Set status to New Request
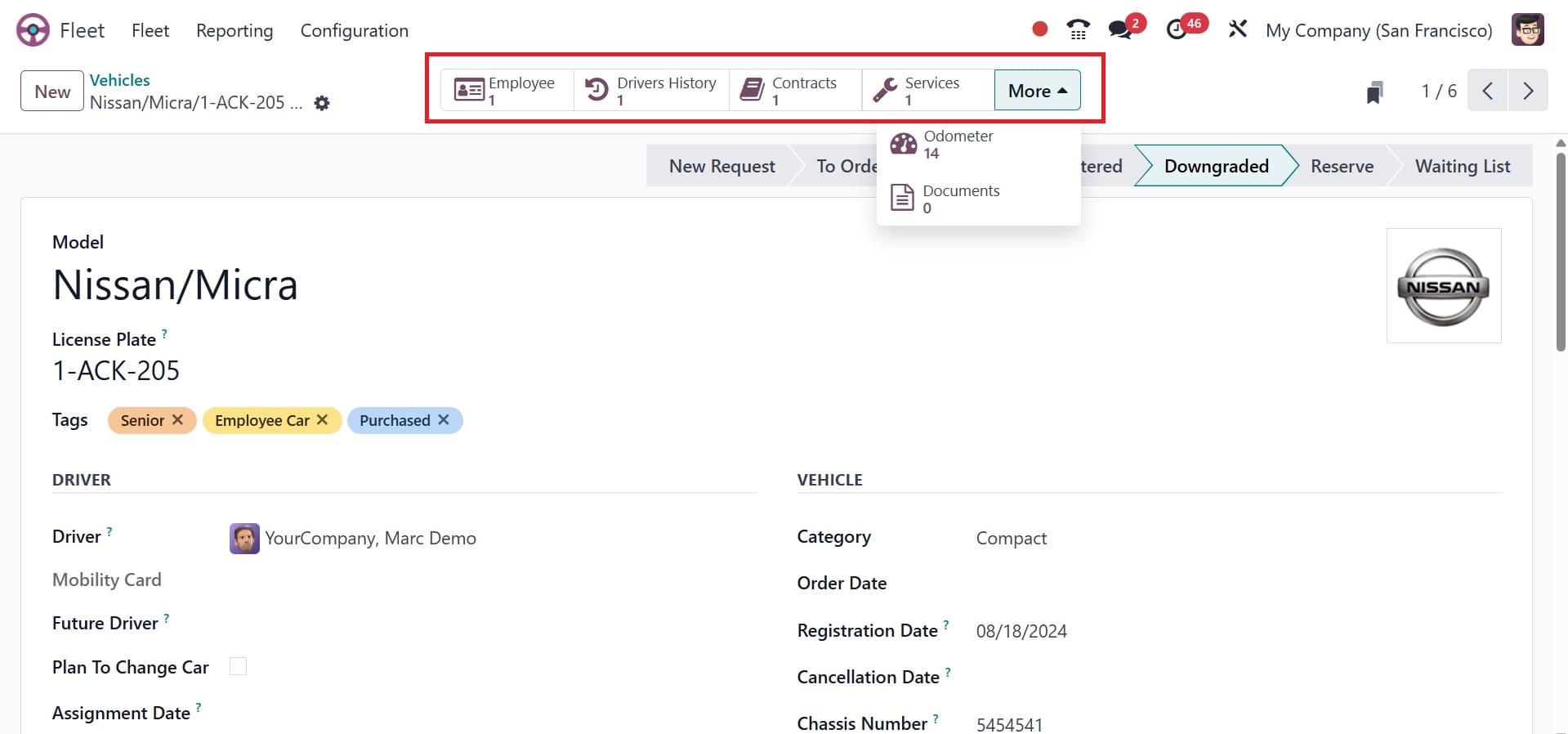This screenshot has height=734, width=1568. pos(721,166)
